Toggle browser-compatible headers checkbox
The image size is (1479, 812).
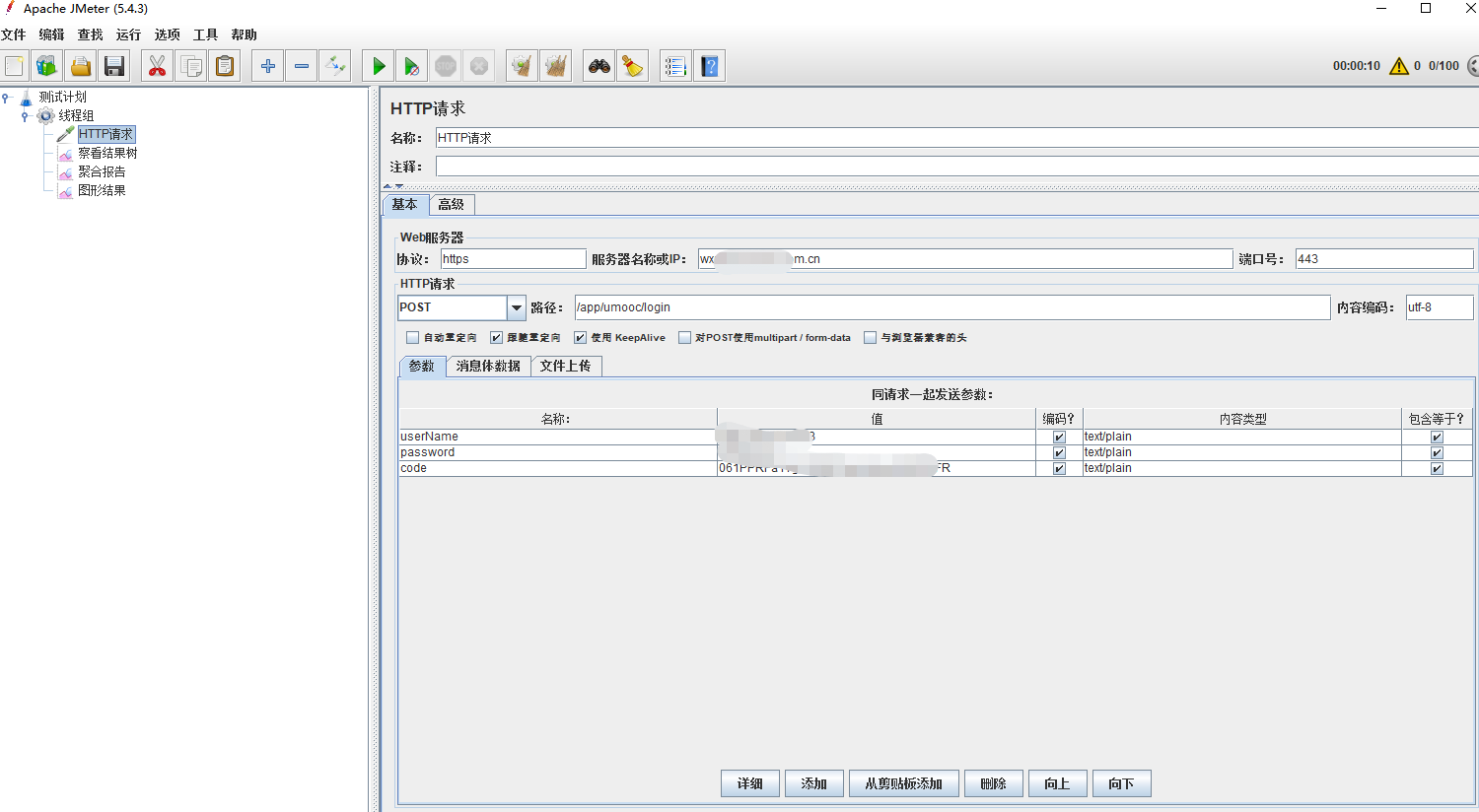870,337
